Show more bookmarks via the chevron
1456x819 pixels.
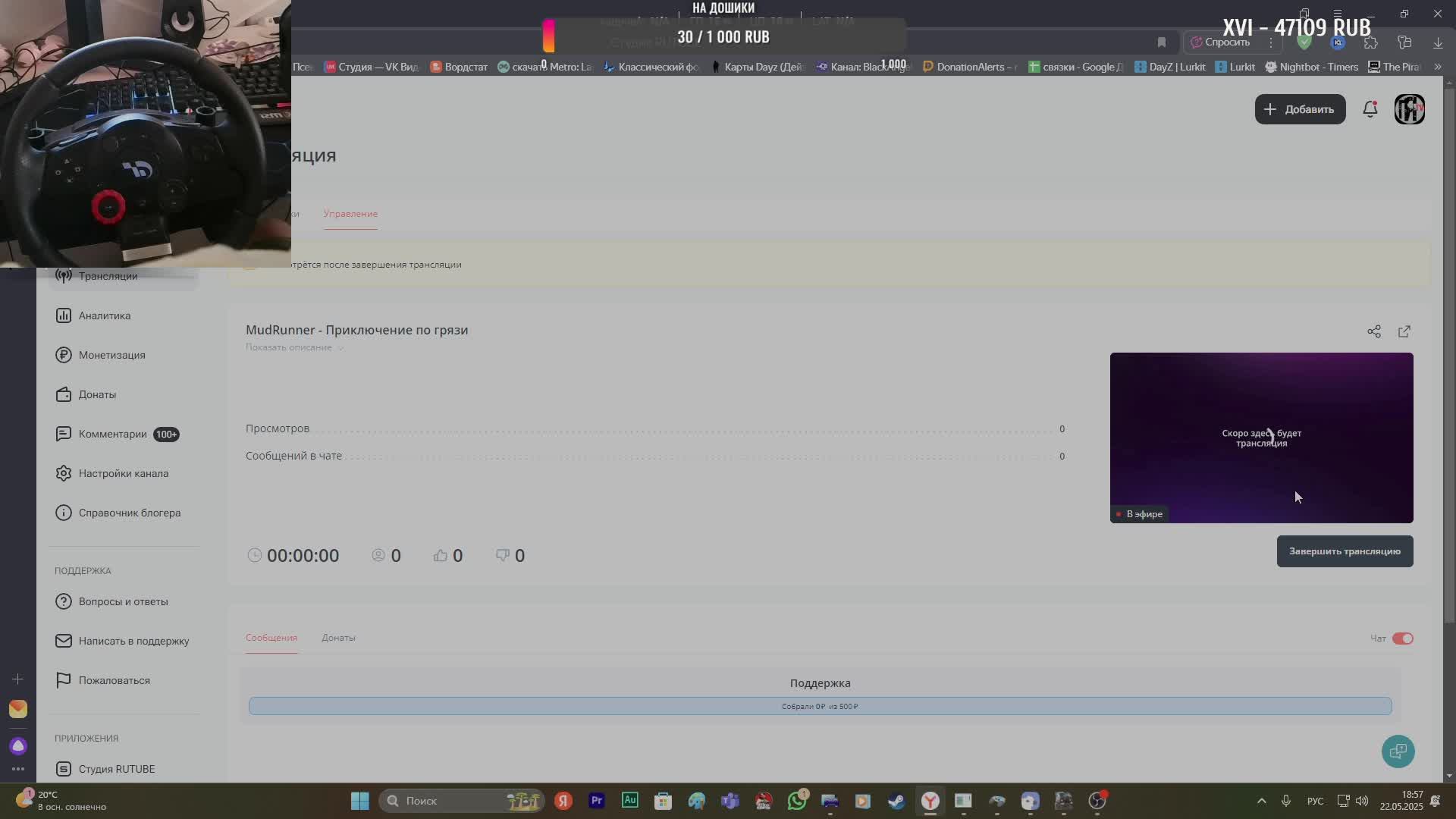point(1437,67)
